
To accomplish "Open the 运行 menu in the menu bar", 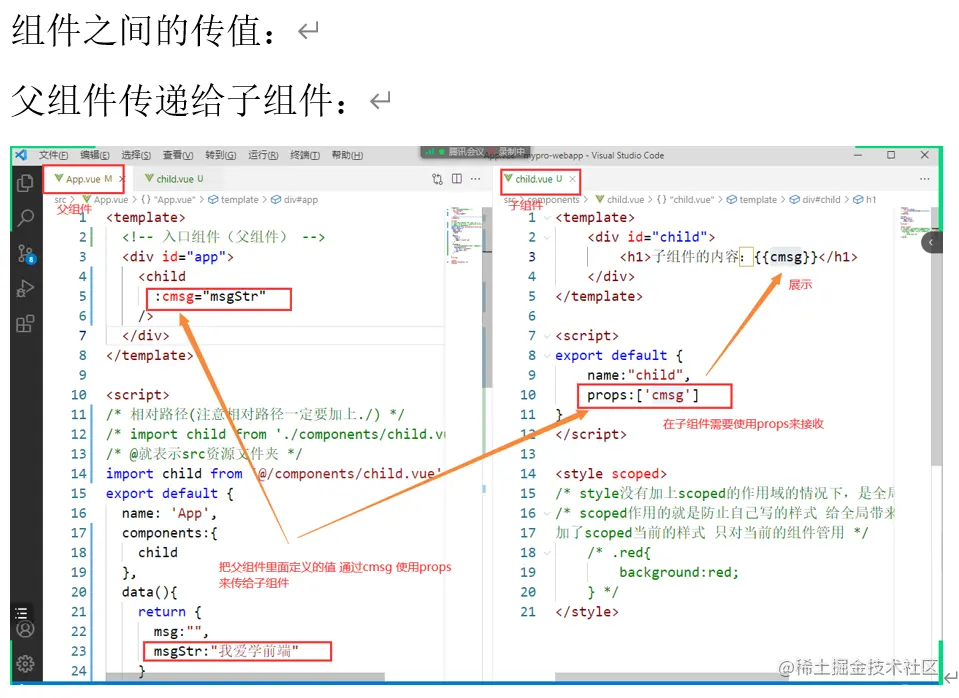I will [265, 155].
